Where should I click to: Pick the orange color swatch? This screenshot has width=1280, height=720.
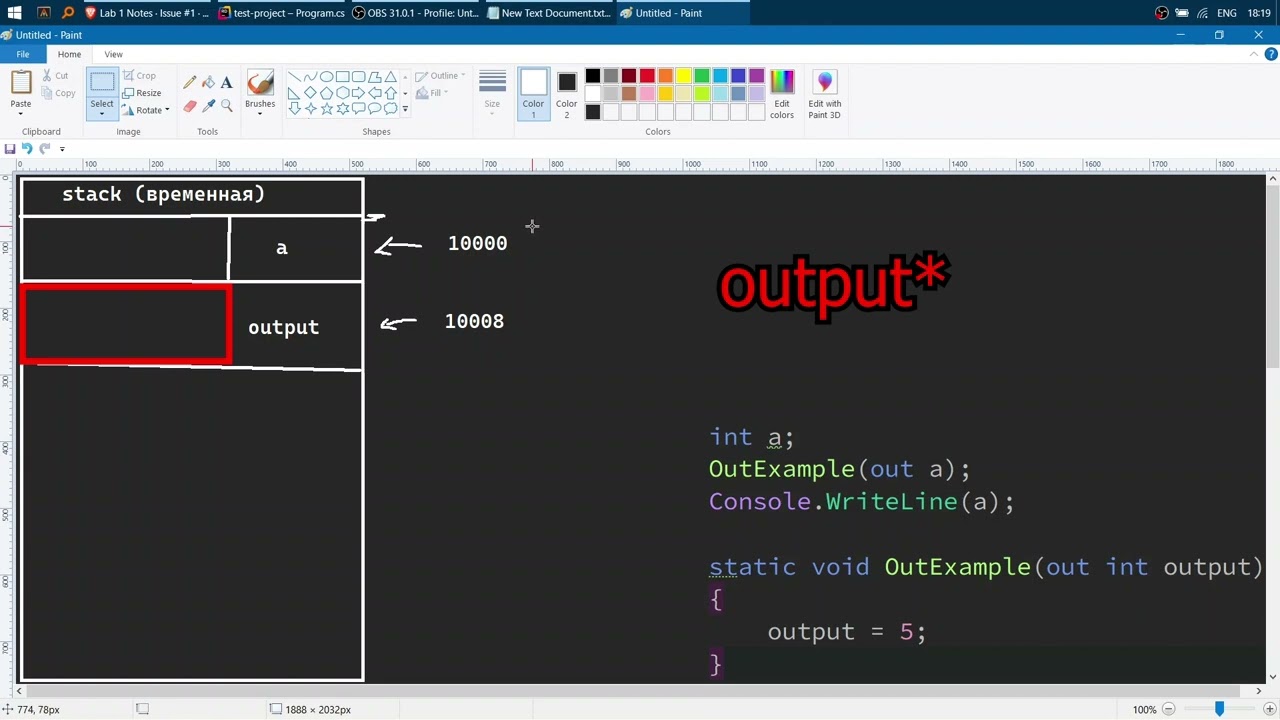click(x=665, y=76)
